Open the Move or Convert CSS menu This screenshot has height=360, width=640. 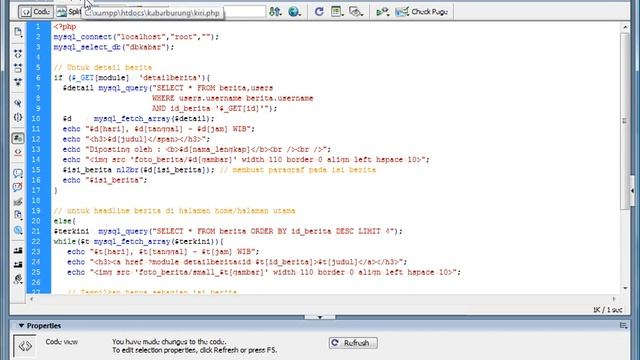pos(18,230)
